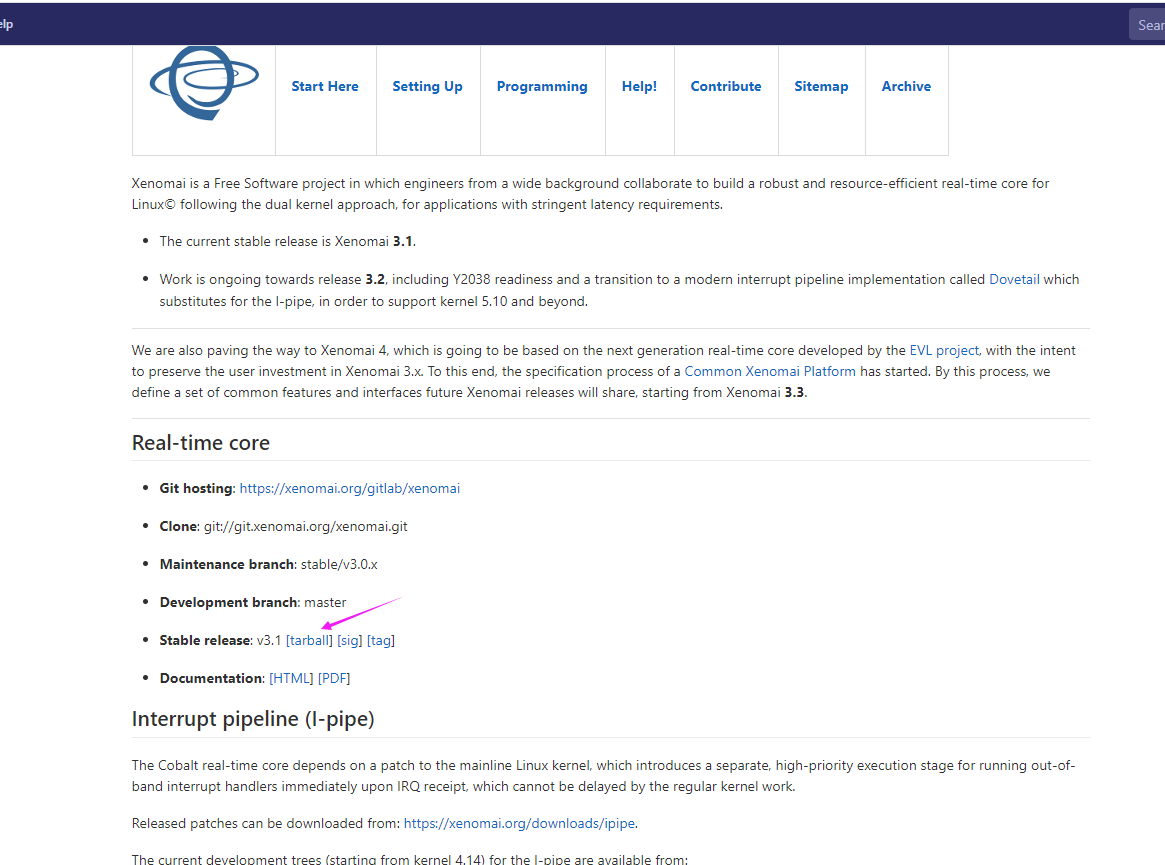This screenshot has height=865, width=1165.
Task: Open the Dovetail link
Action: tap(1014, 279)
